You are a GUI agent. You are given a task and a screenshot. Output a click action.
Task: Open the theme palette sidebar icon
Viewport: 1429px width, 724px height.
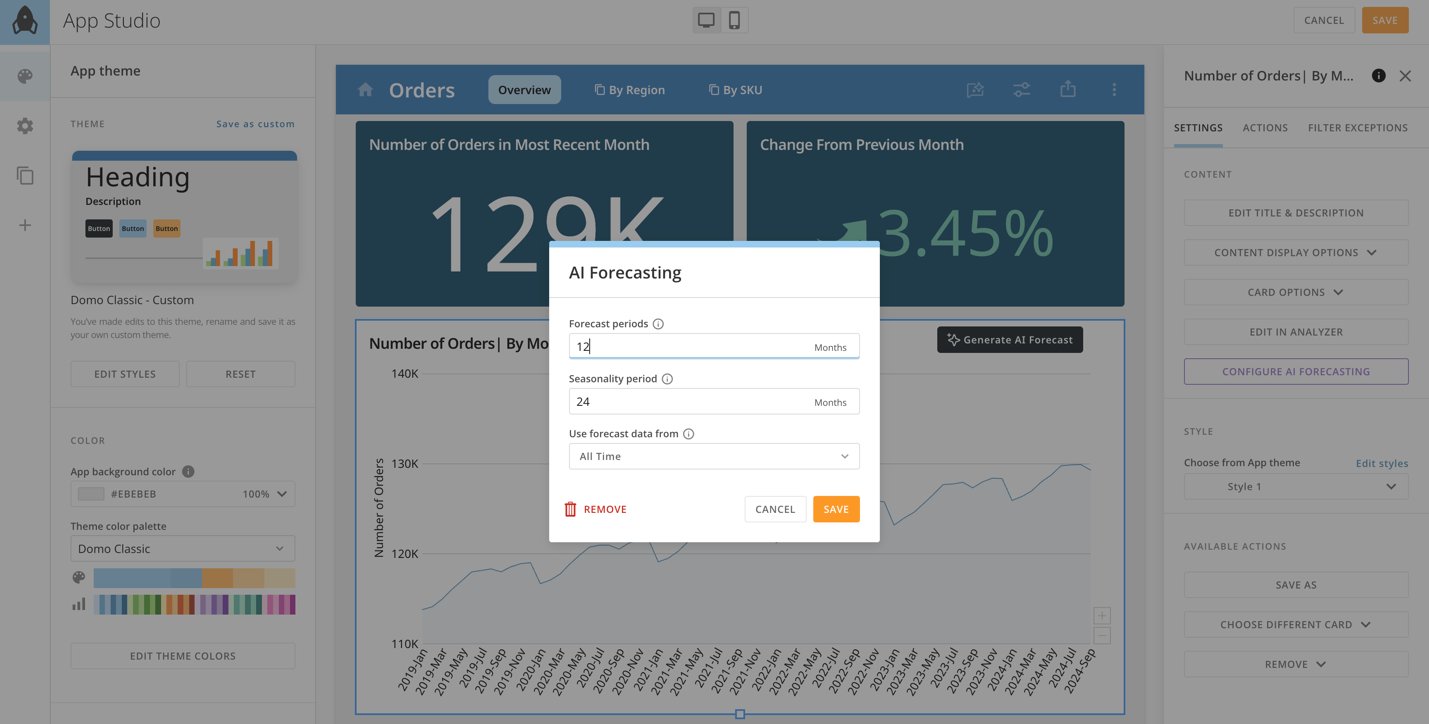(x=25, y=76)
